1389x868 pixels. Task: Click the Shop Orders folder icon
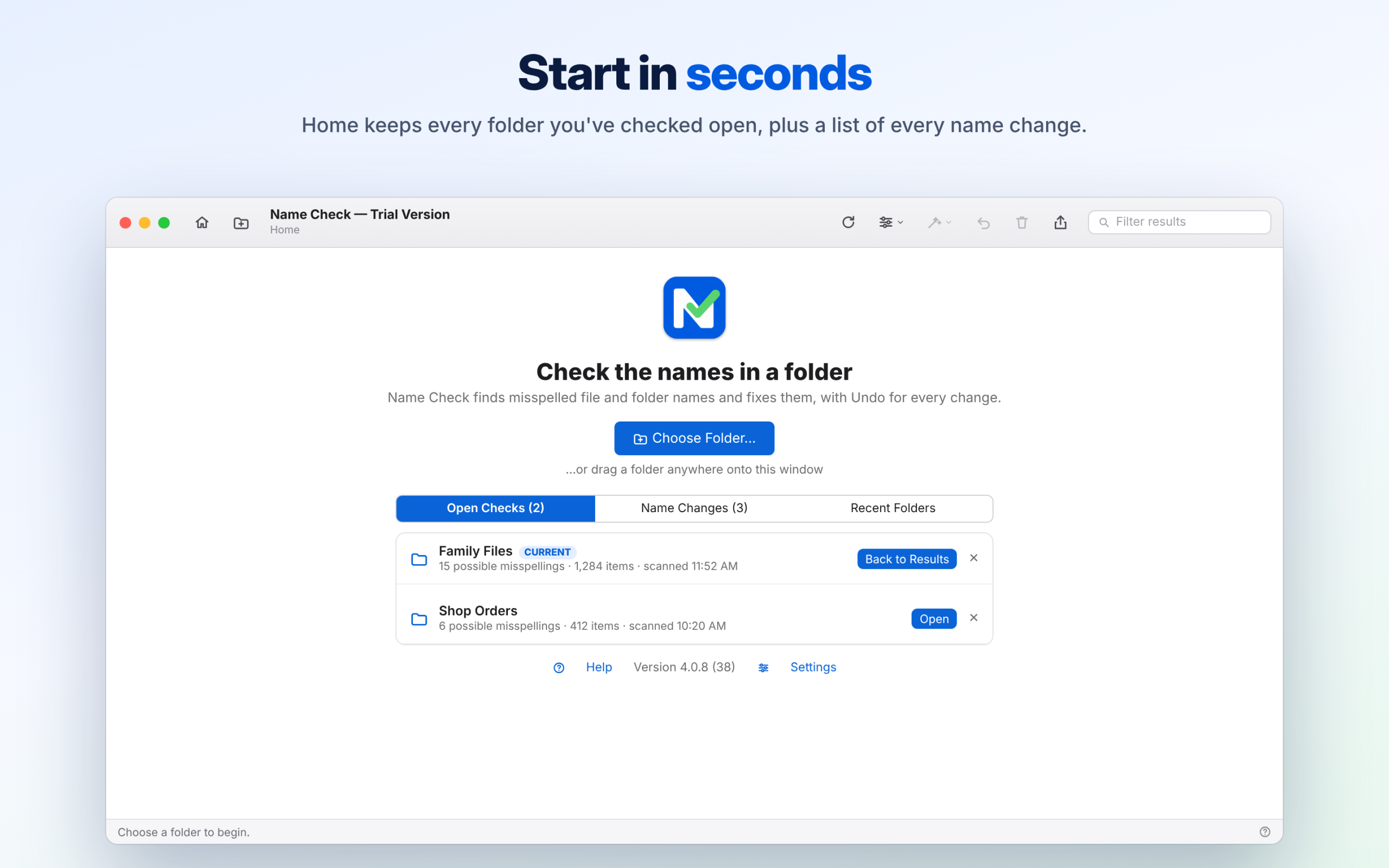pos(419,619)
